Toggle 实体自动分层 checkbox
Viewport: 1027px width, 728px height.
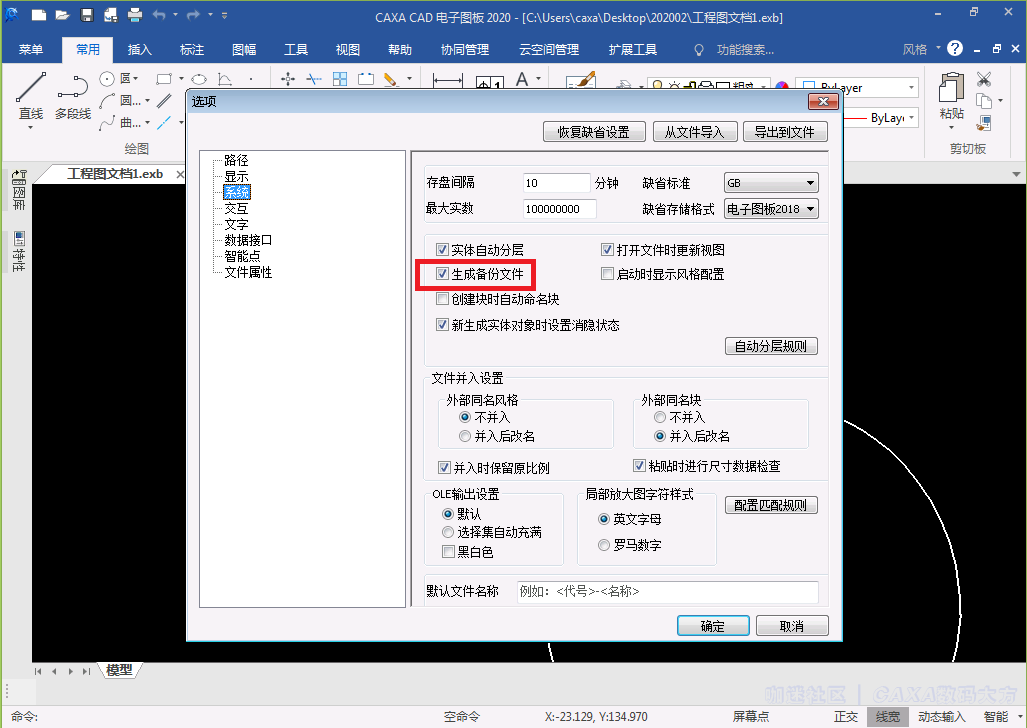[x=442, y=250]
